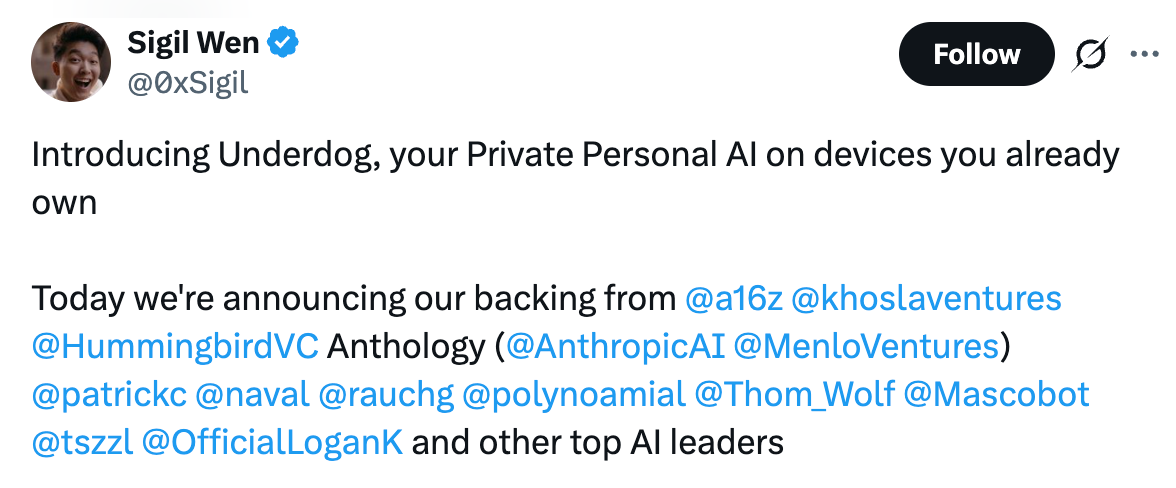The height and width of the screenshot is (488, 1176).
Task: Click the Follow button
Action: [976, 54]
